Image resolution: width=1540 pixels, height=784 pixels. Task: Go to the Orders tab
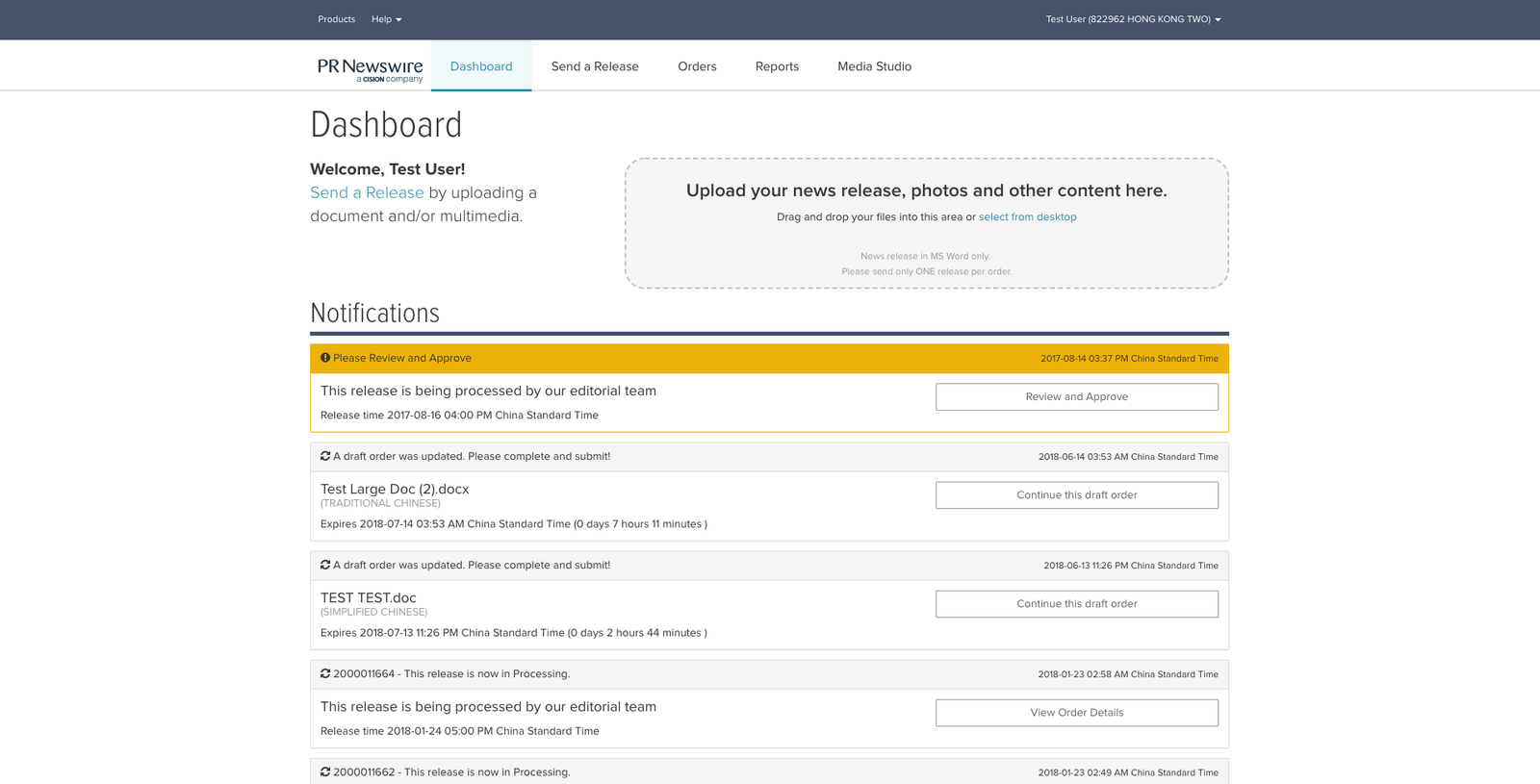697,66
